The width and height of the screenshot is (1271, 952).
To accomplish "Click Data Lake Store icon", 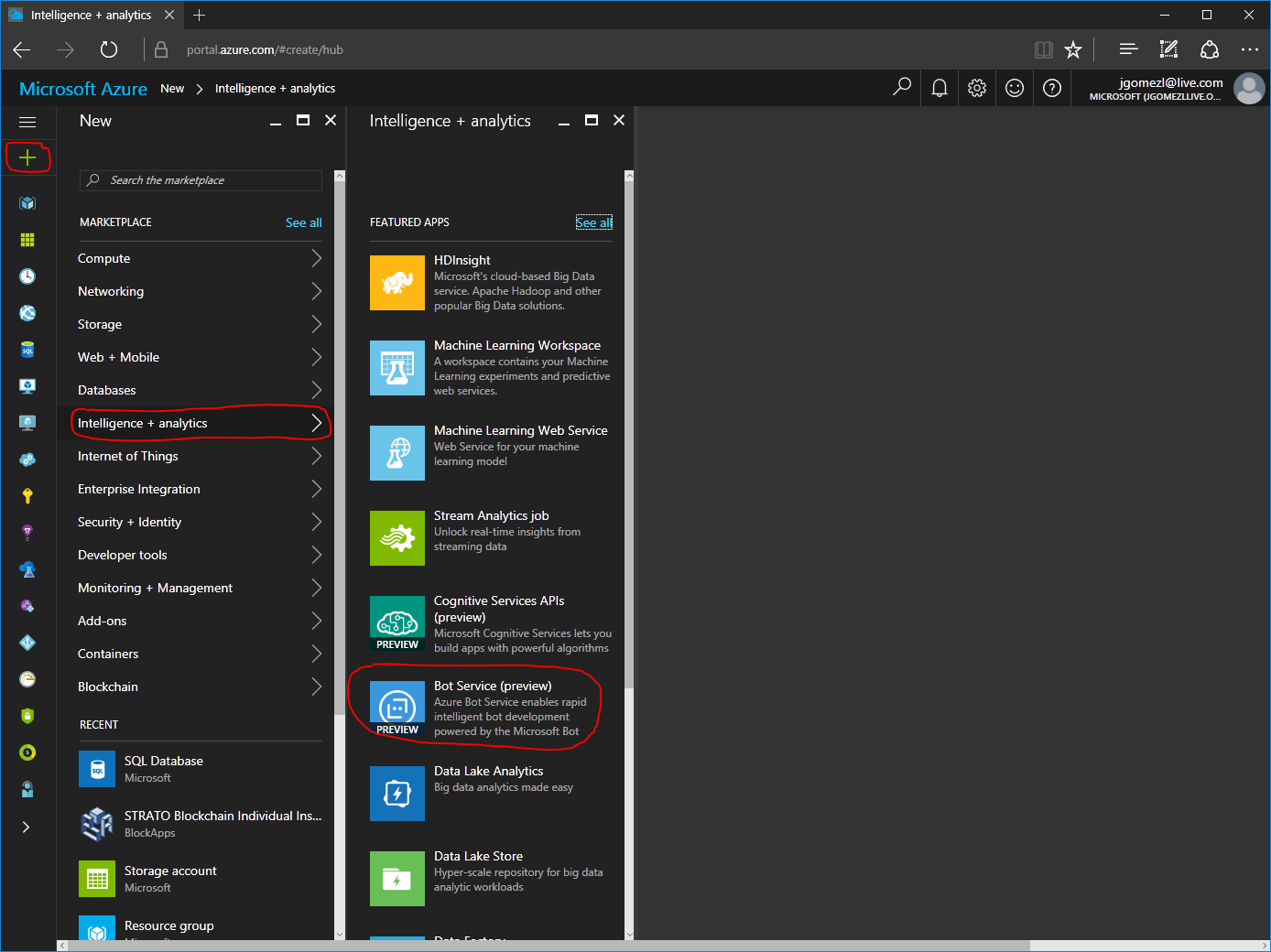I will click(397, 879).
